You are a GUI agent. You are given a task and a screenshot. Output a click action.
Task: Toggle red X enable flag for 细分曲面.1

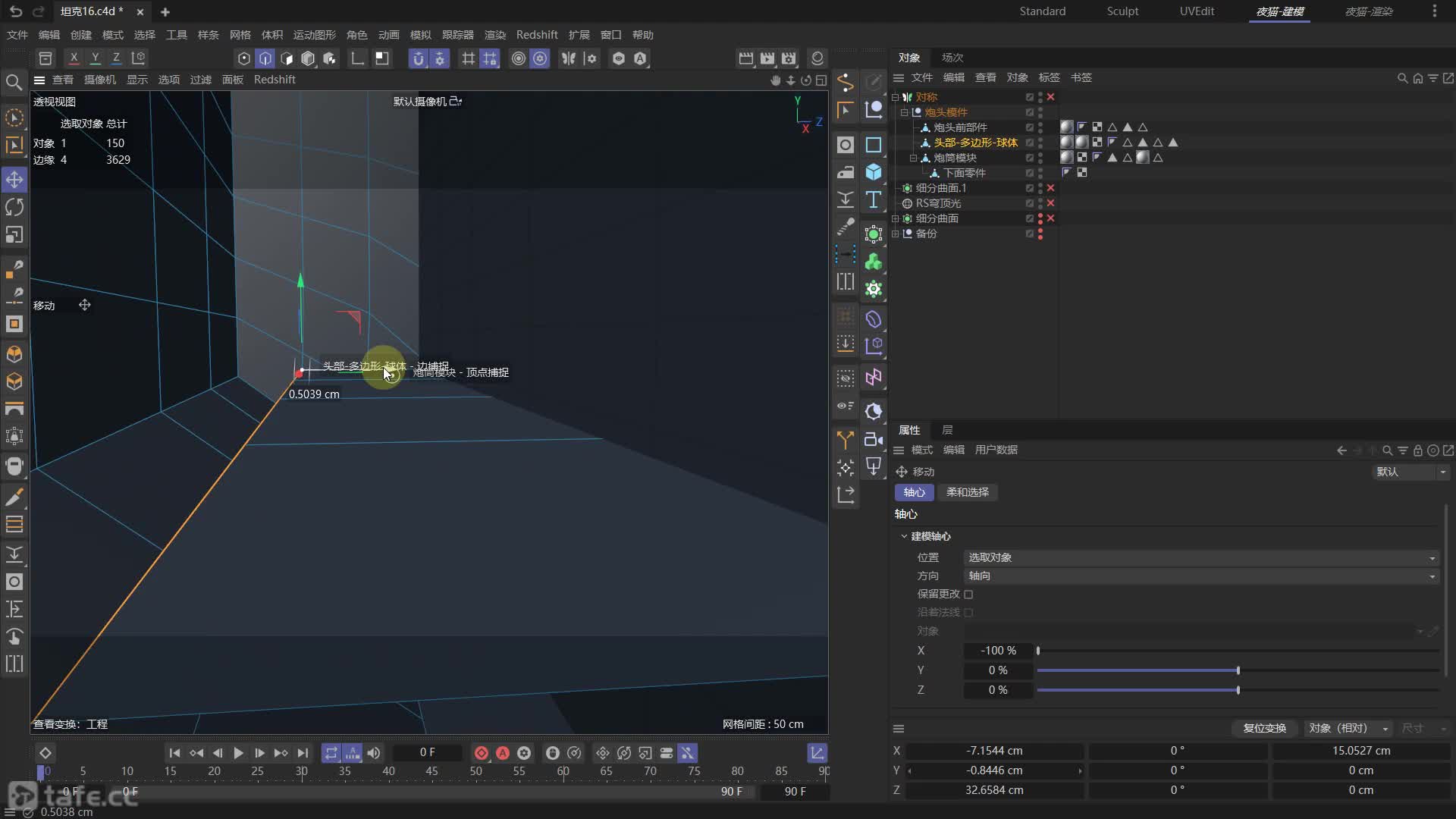pyautogui.click(x=1050, y=188)
